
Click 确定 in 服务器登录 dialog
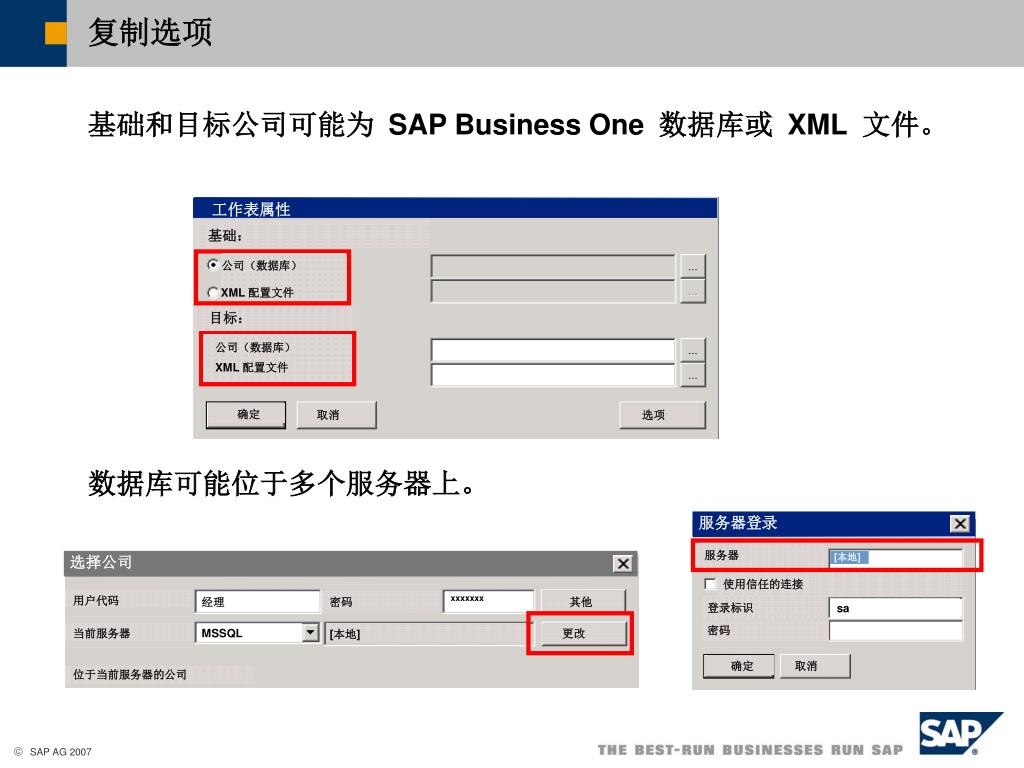point(739,666)
